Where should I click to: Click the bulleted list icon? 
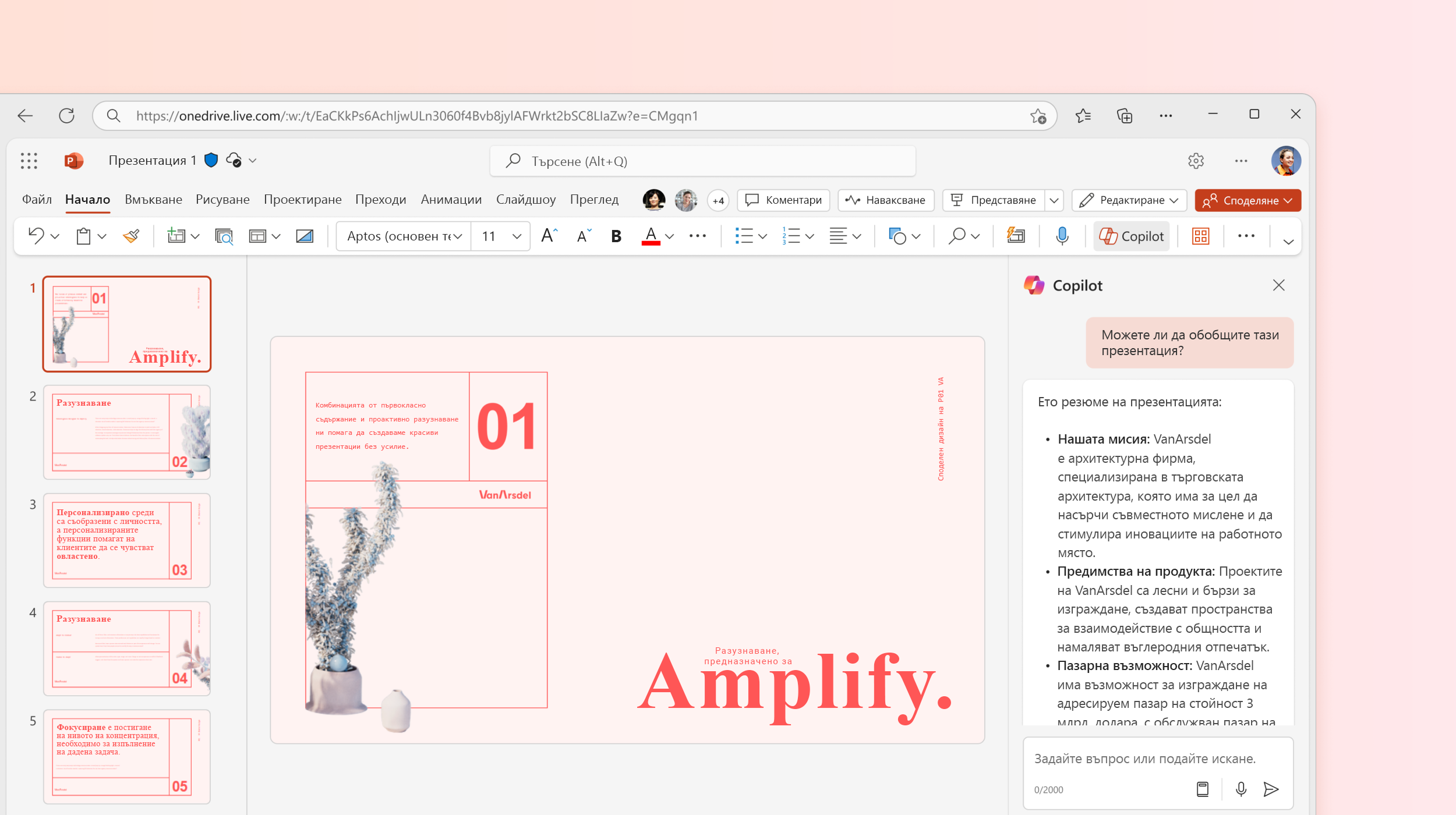coord(744,236)
